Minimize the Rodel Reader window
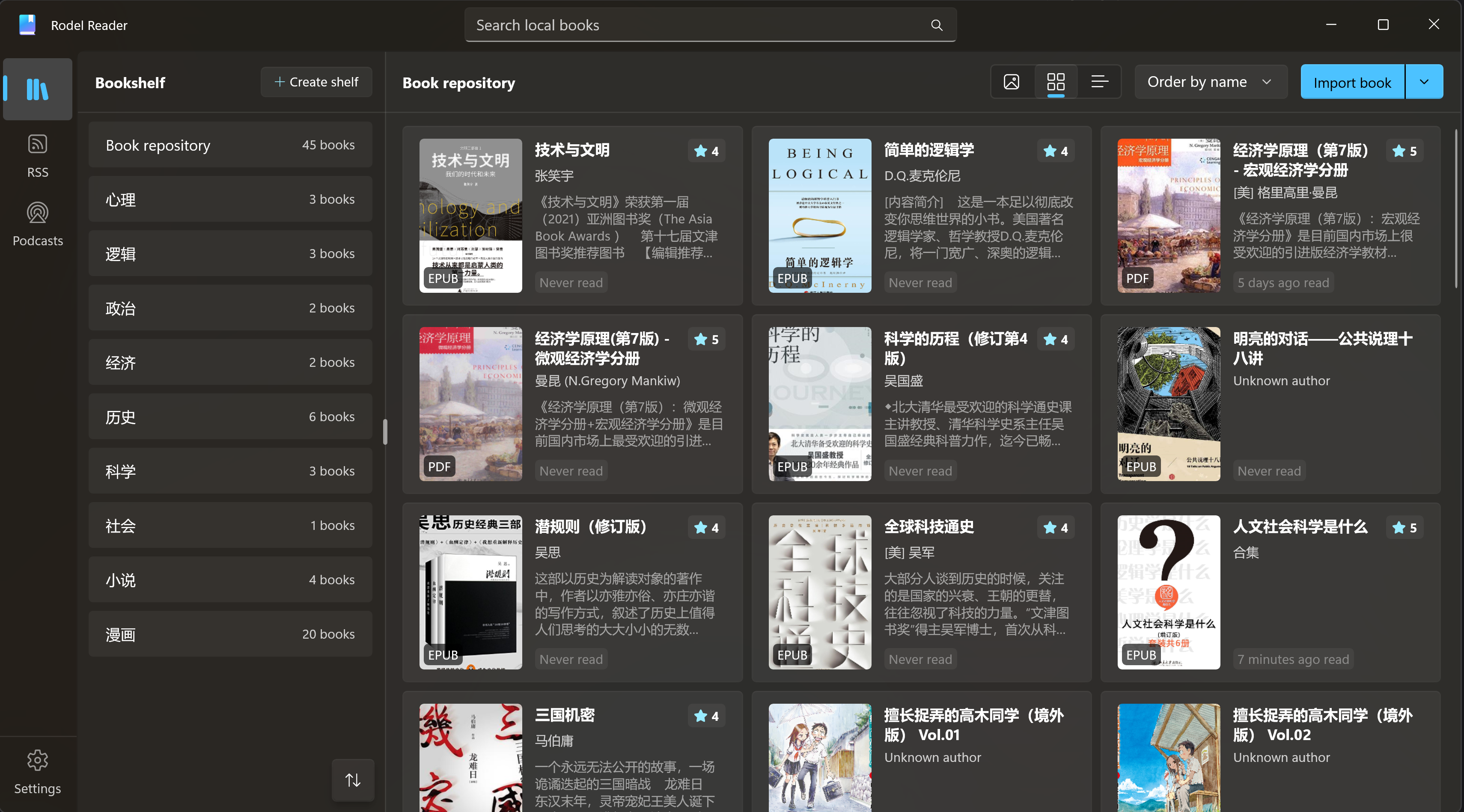This screenshot has height=812, width=1464. tap(1331, 24)
